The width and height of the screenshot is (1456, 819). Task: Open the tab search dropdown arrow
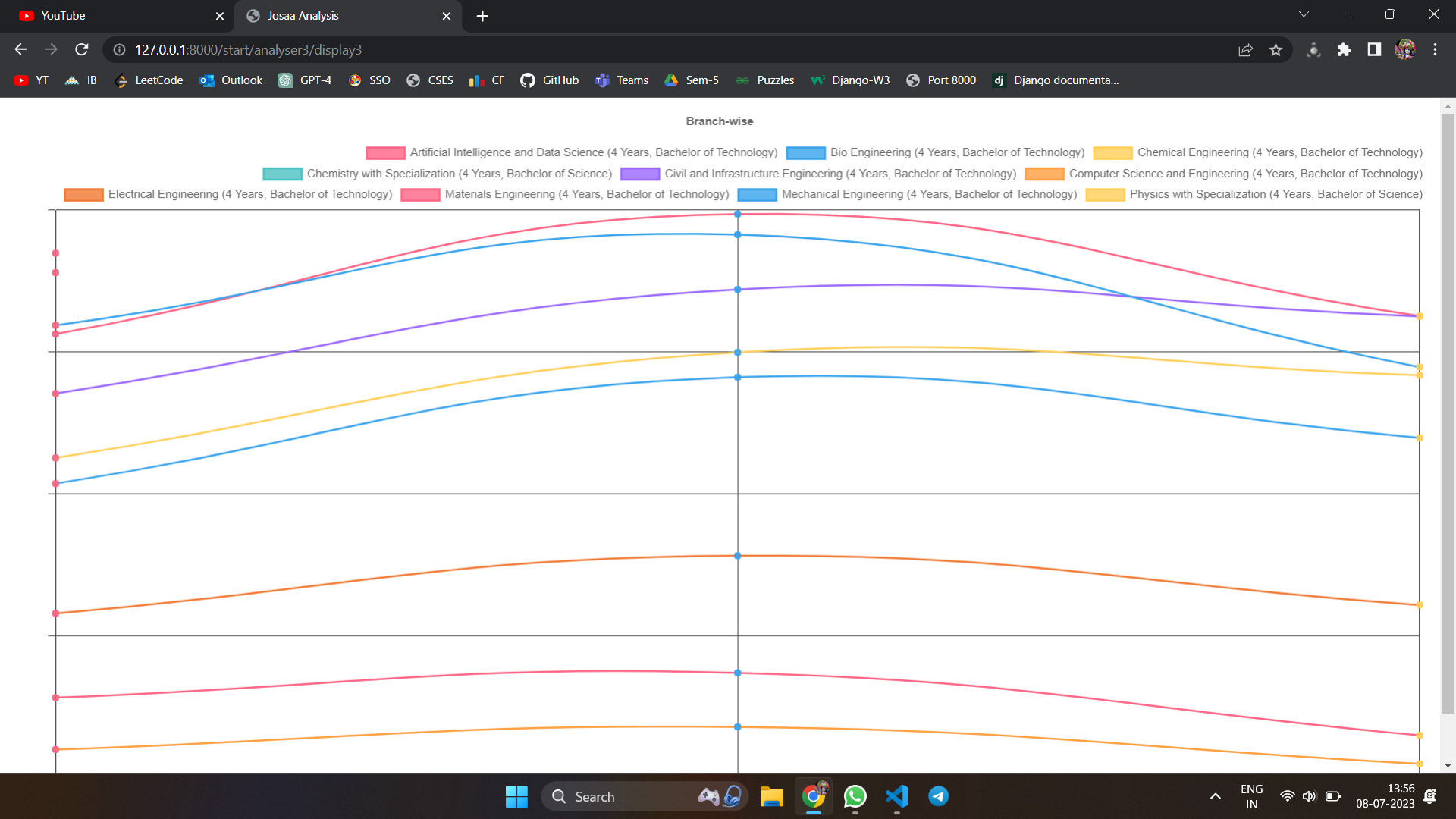1304,14
